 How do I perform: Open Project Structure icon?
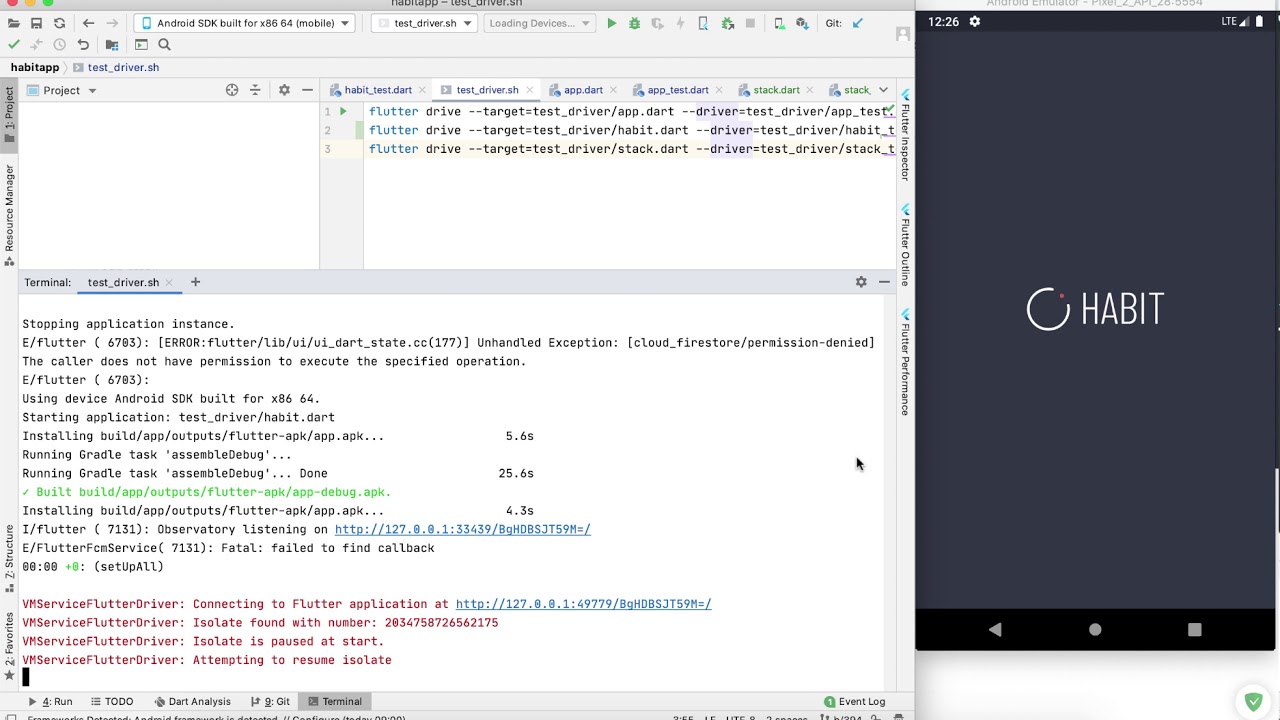[x=111, y=44]
